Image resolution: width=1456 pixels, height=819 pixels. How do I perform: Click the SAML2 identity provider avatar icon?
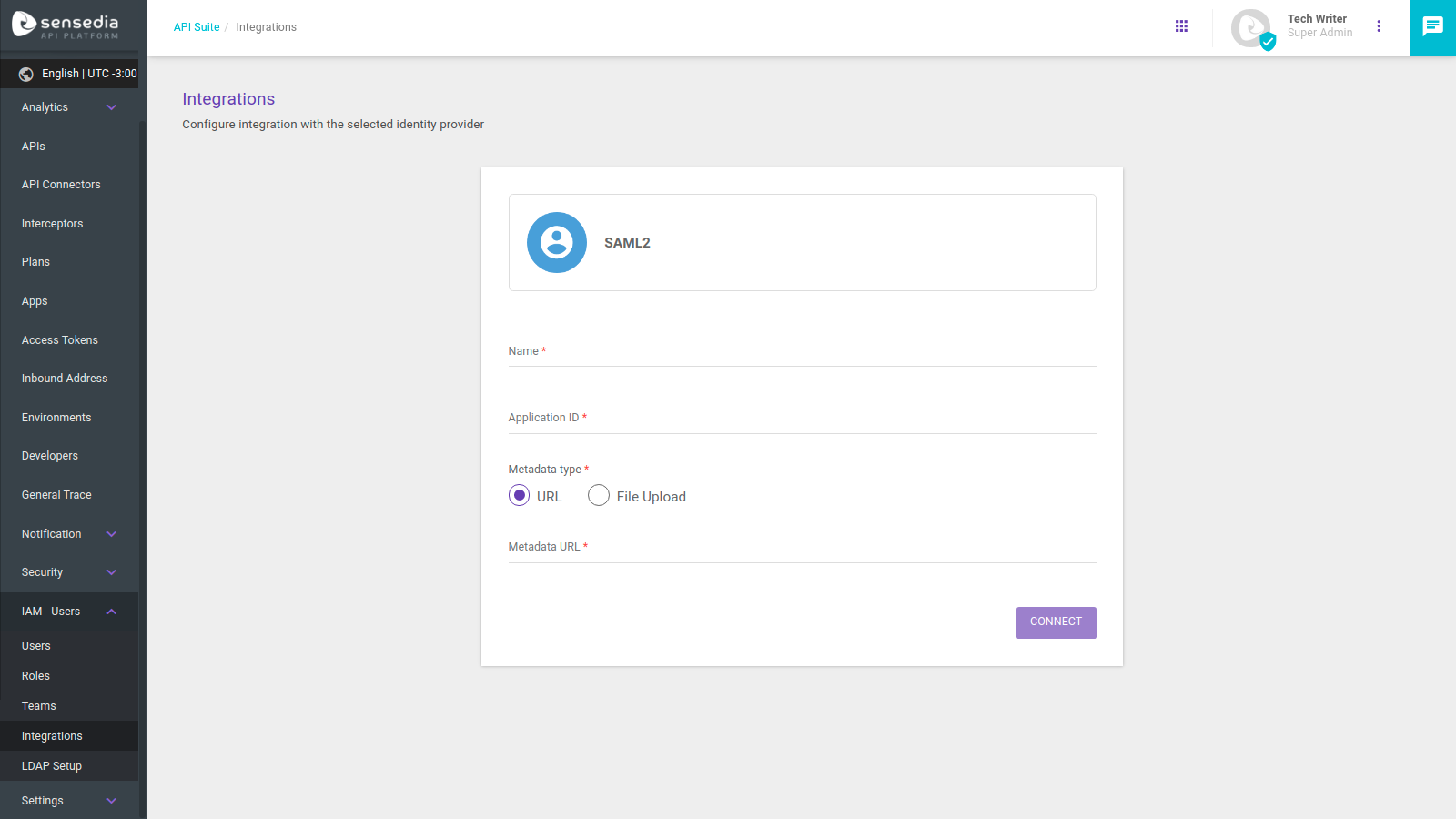[556, 242]
